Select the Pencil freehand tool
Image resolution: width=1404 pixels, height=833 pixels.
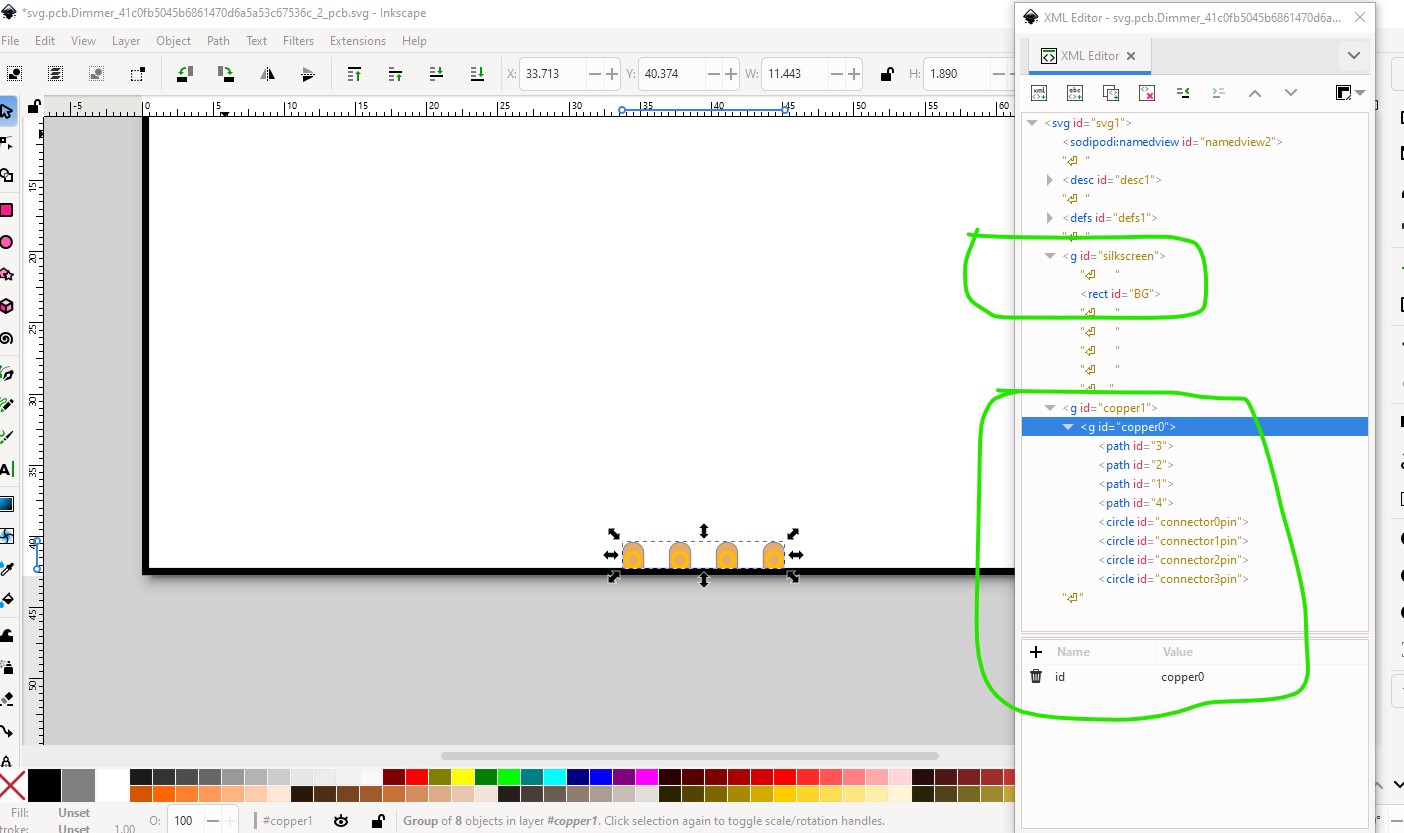coord(7,404)
